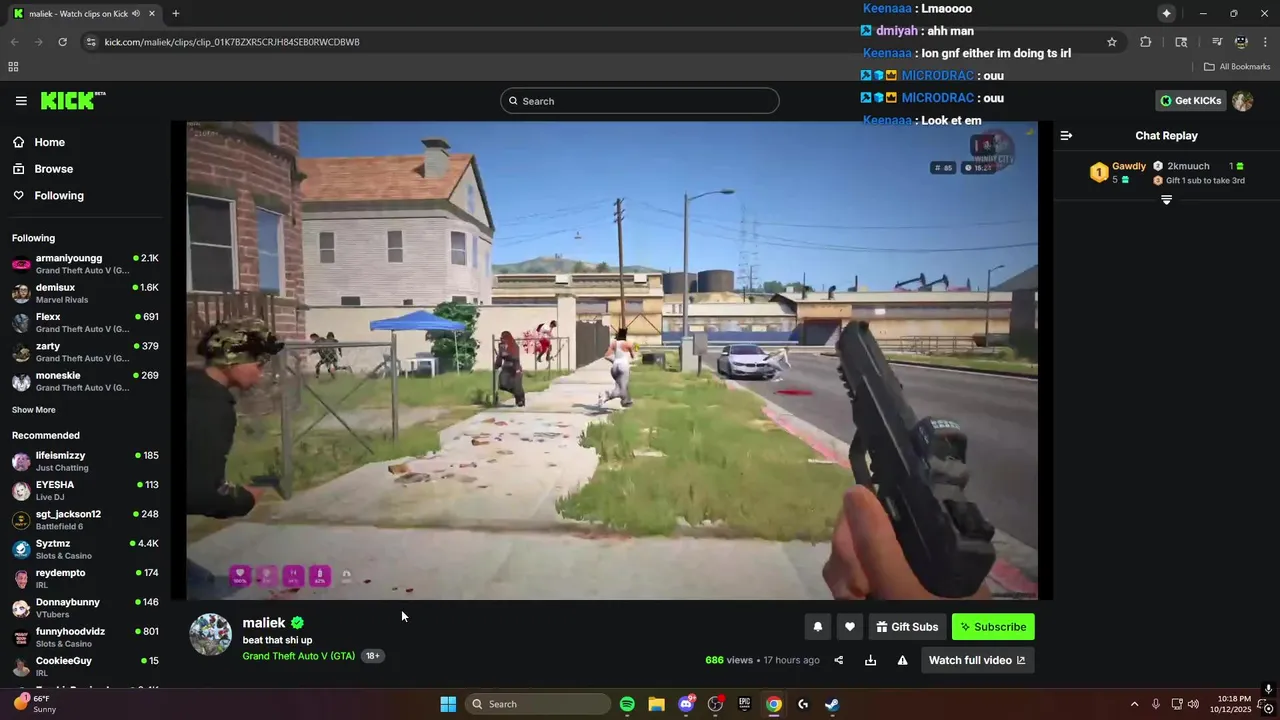Open Donnaybunny recommended channel
The image size is (1280, 720).
[85, 608]
